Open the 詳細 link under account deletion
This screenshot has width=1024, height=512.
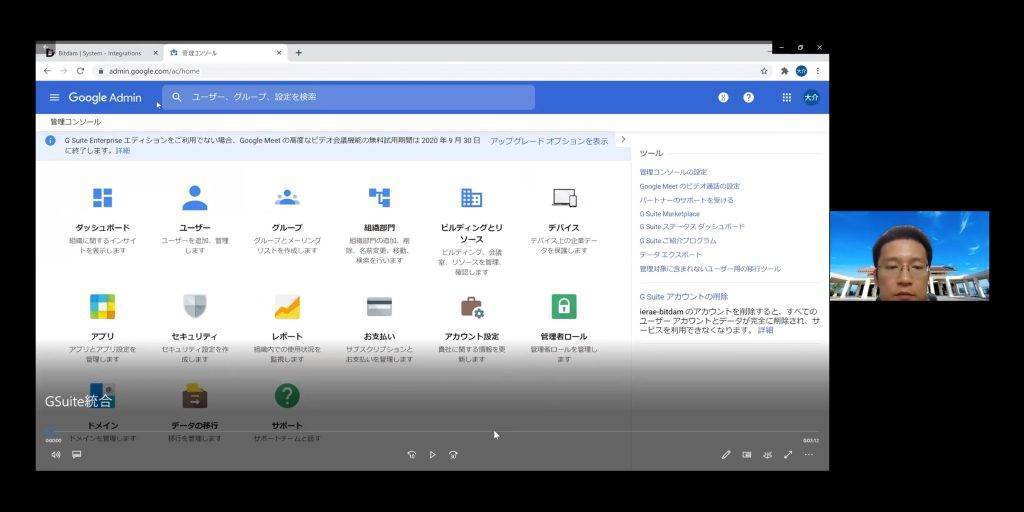[x=765, y=330]
